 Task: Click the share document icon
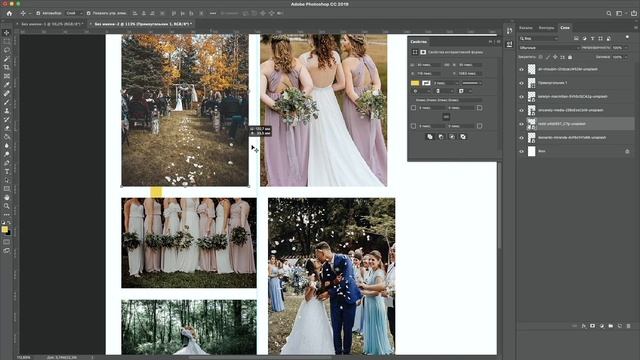pyautogui.click(x=634, y=13)
